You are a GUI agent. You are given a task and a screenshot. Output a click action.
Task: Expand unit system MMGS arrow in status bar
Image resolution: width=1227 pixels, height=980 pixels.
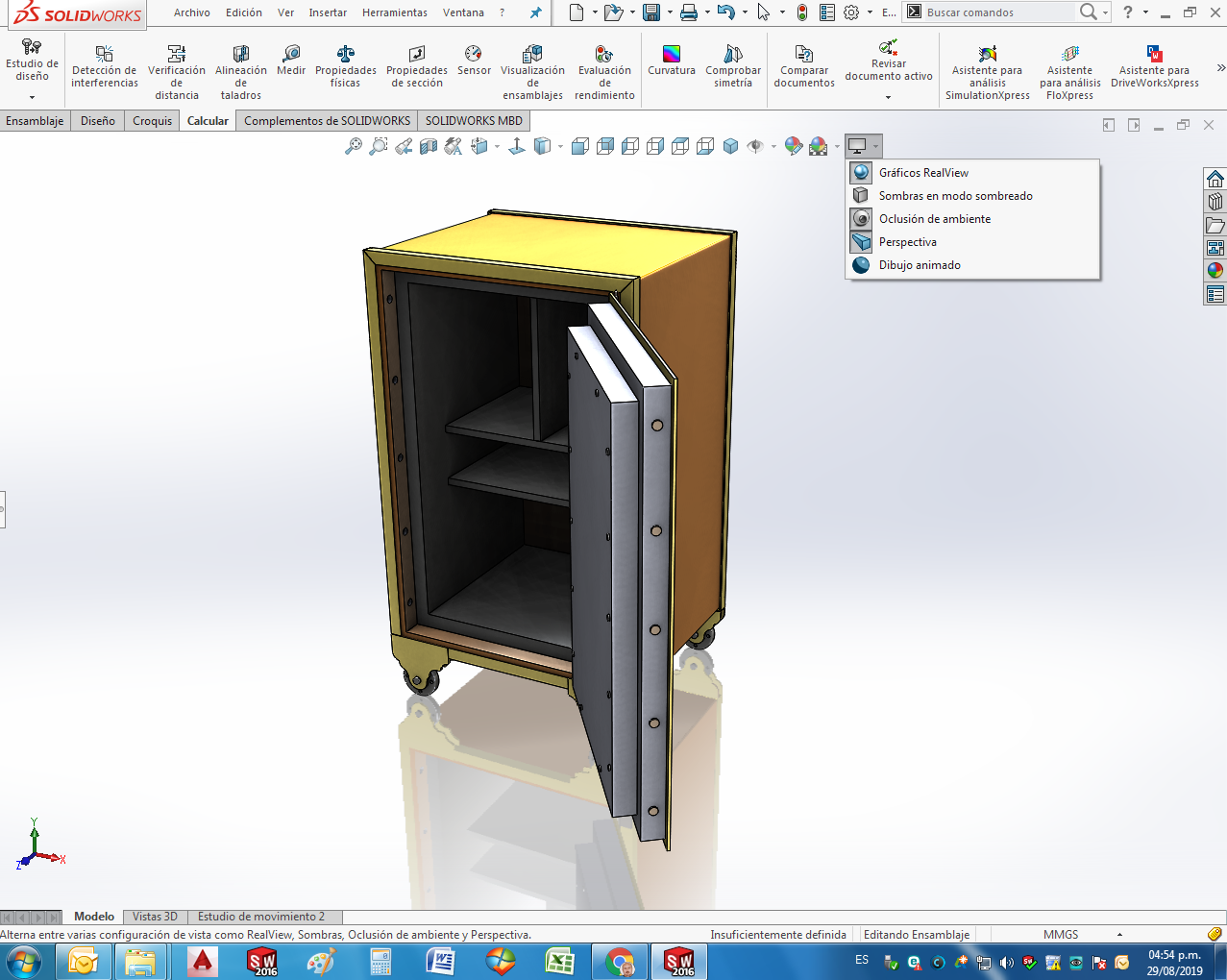(1119, 935)
